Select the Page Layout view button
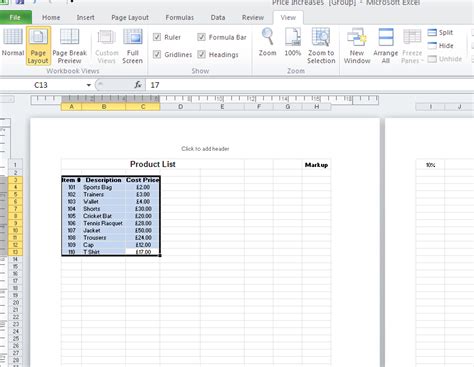Viewport: 474px width, 367px height. pos(38,46)
